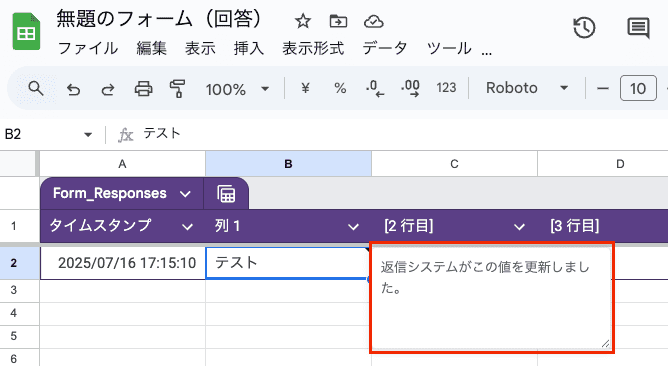Decrease decimal places

(375, 88)
